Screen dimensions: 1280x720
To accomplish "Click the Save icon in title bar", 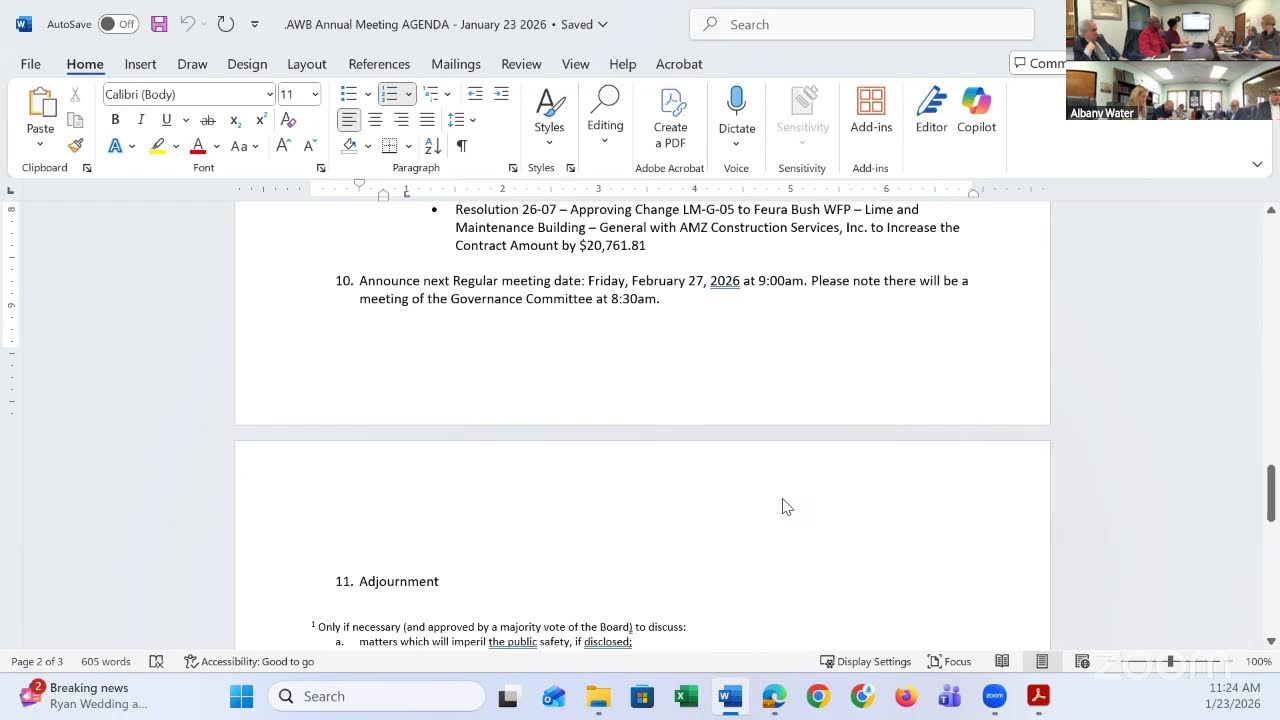I will pos(159,24).
